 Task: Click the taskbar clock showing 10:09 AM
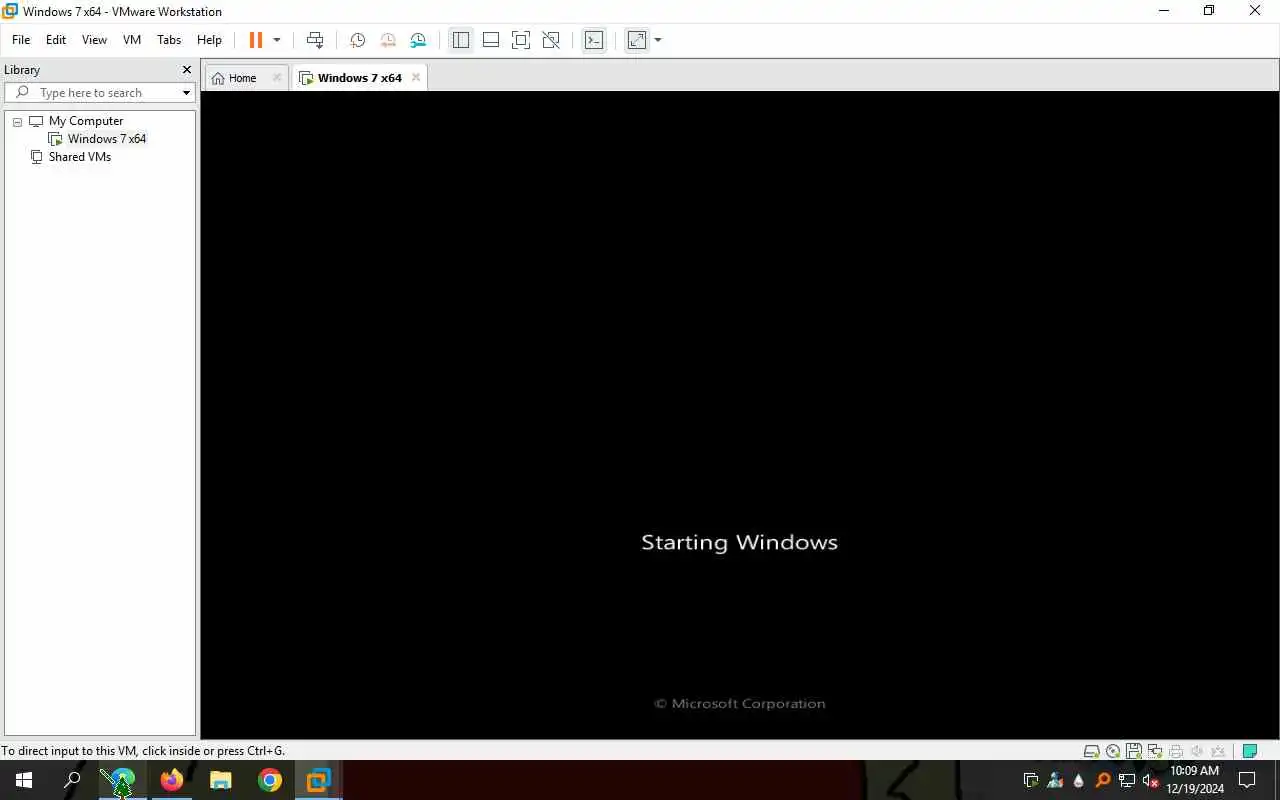[x=1195, y=780]
